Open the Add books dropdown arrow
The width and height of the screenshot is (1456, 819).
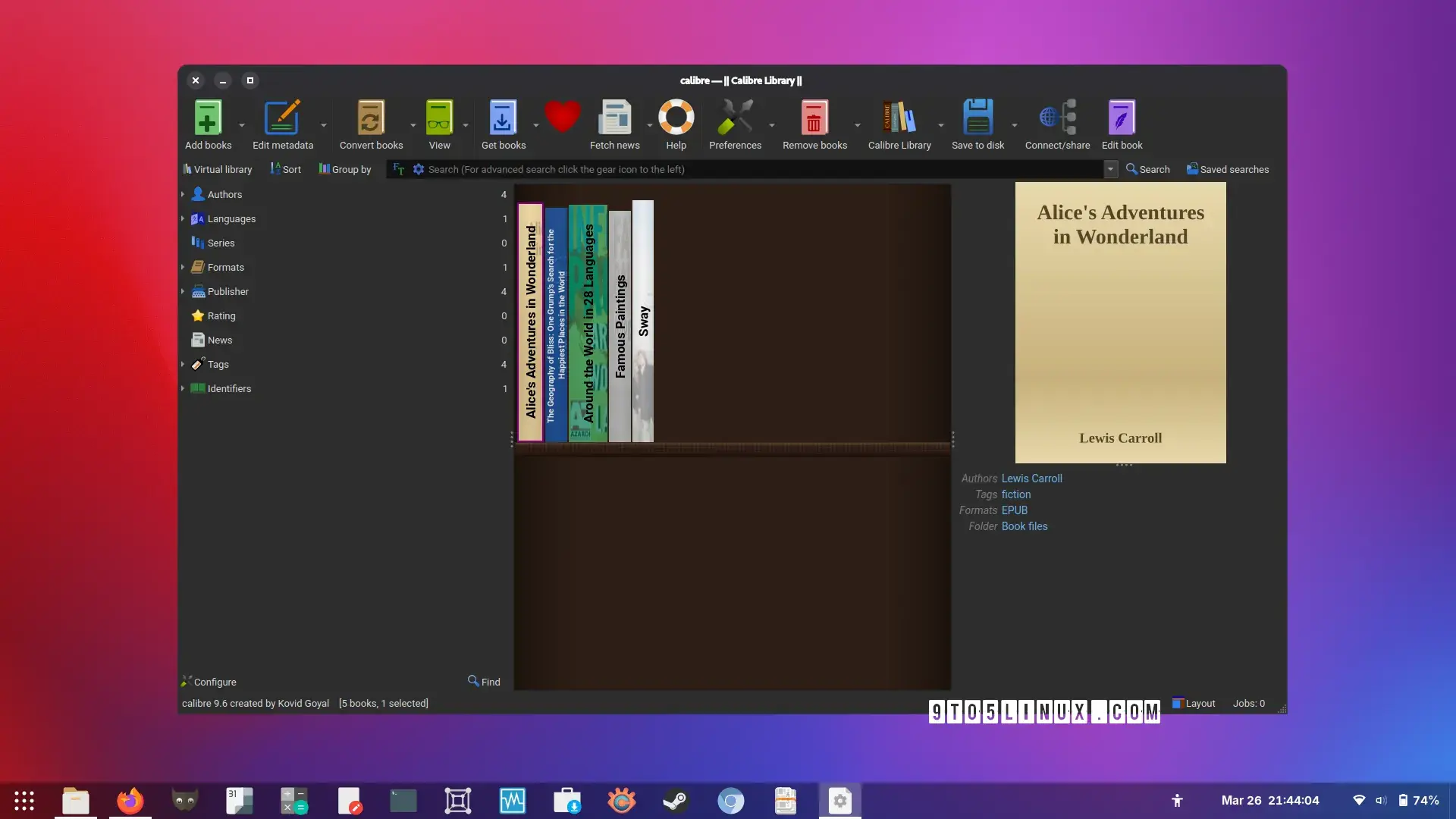point(242,125)
